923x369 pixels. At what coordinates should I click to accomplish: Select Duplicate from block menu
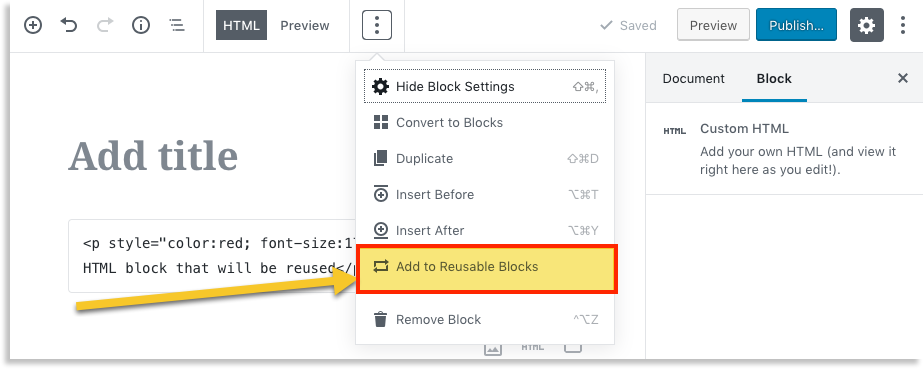[x=485, y=158]
